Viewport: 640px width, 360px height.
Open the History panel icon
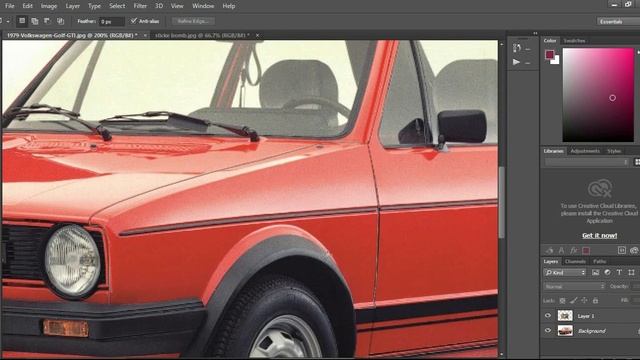pyautogui.click(x=517, y=48)
